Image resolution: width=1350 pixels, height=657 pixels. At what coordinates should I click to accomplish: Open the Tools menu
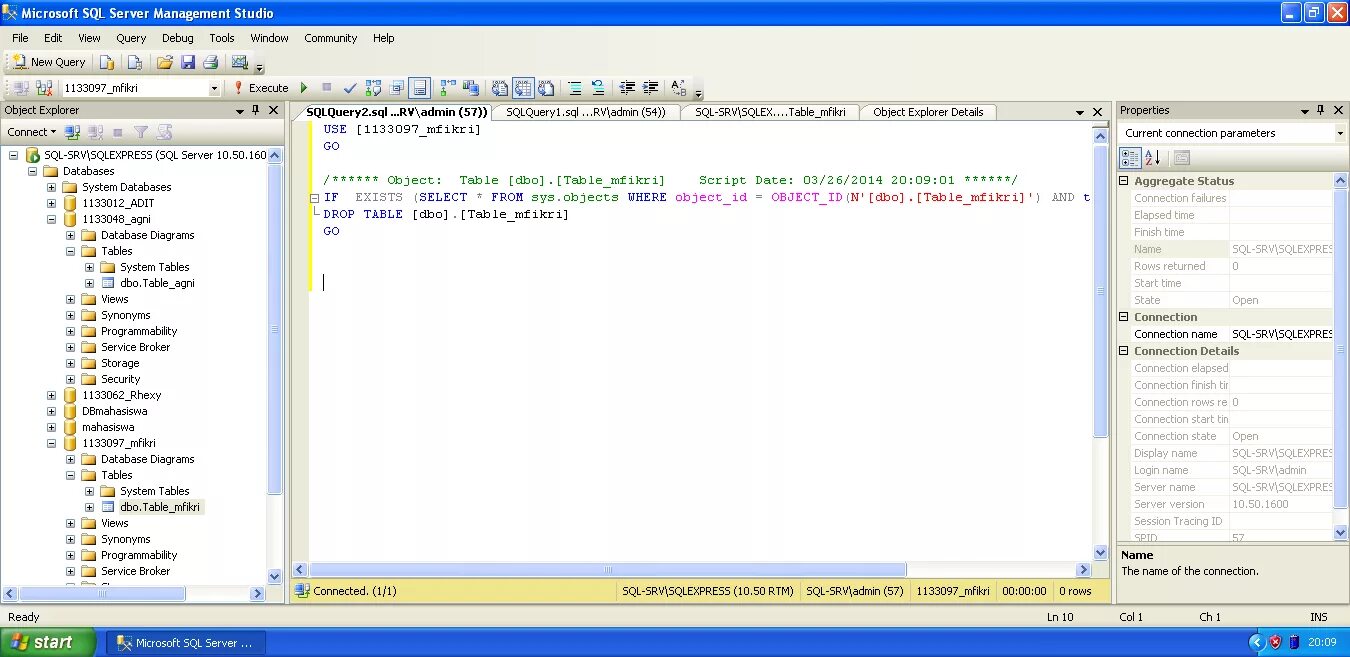(222, 38)
